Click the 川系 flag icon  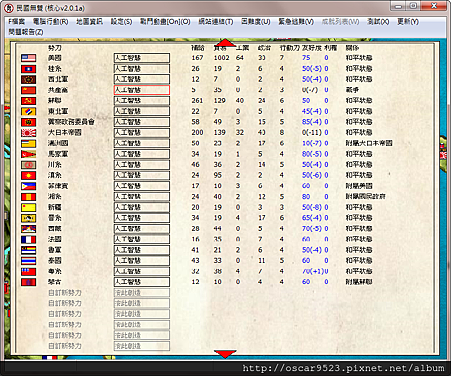pyautogui.click(x=28, y=165)
